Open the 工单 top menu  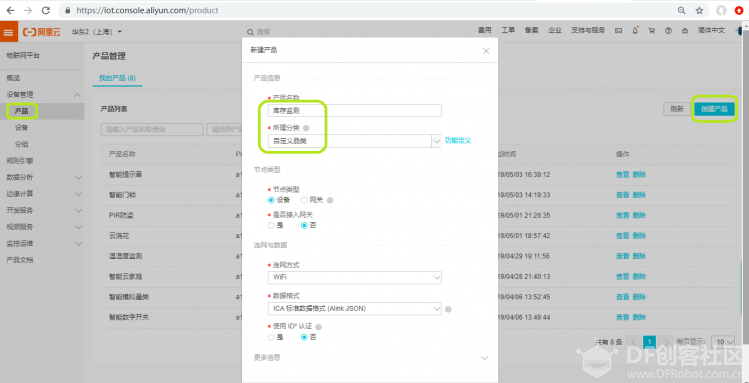click(508, 30)
